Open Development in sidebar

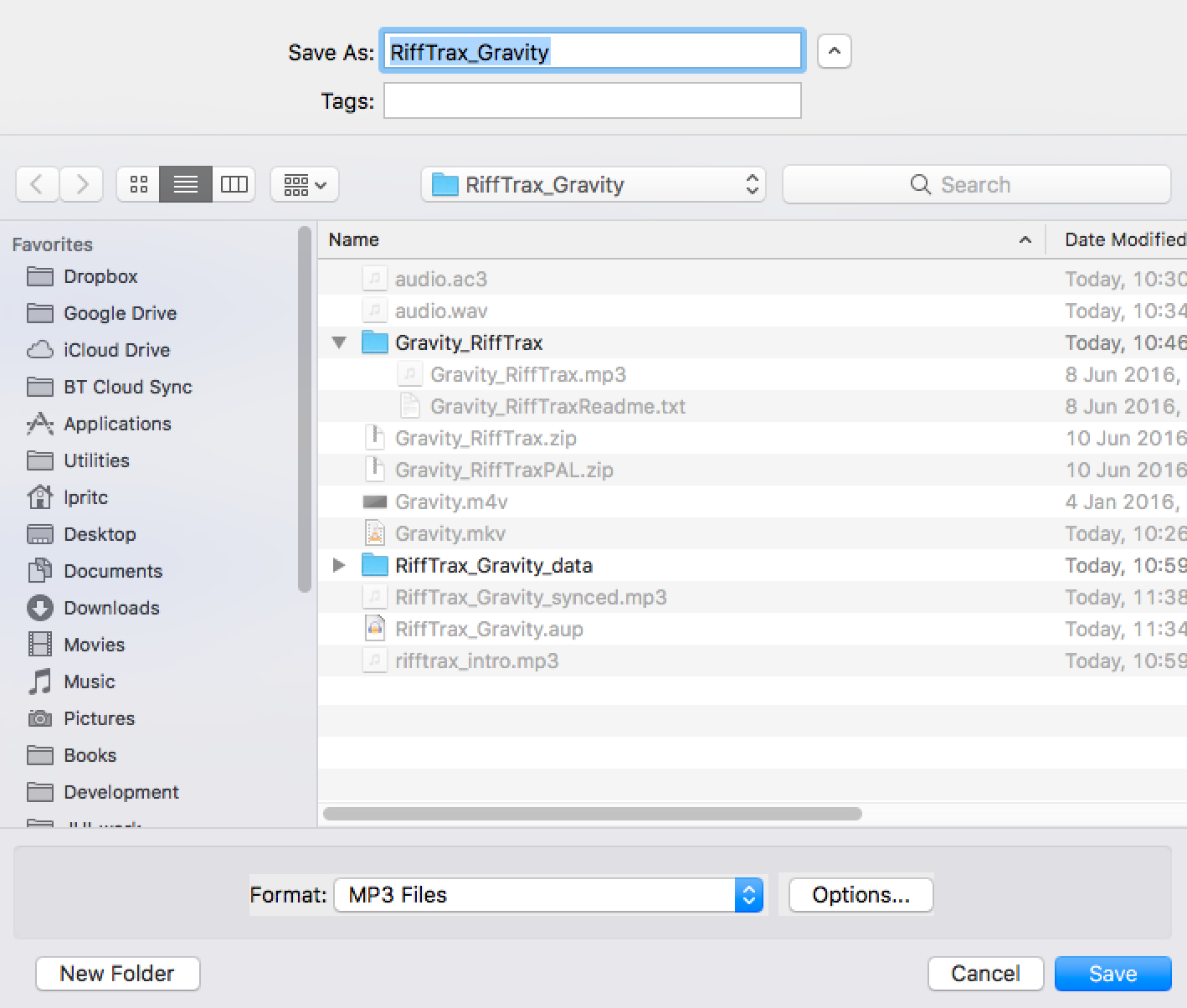pos(103,792)
